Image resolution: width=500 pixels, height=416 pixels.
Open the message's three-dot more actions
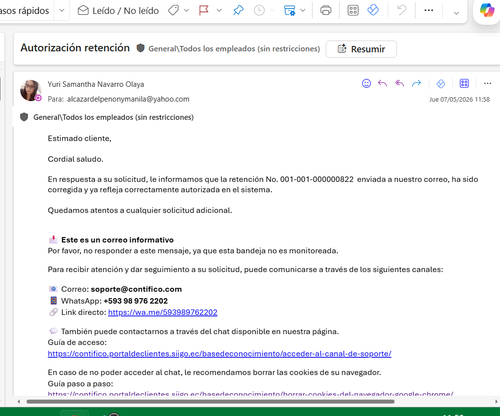coord(487,83)
